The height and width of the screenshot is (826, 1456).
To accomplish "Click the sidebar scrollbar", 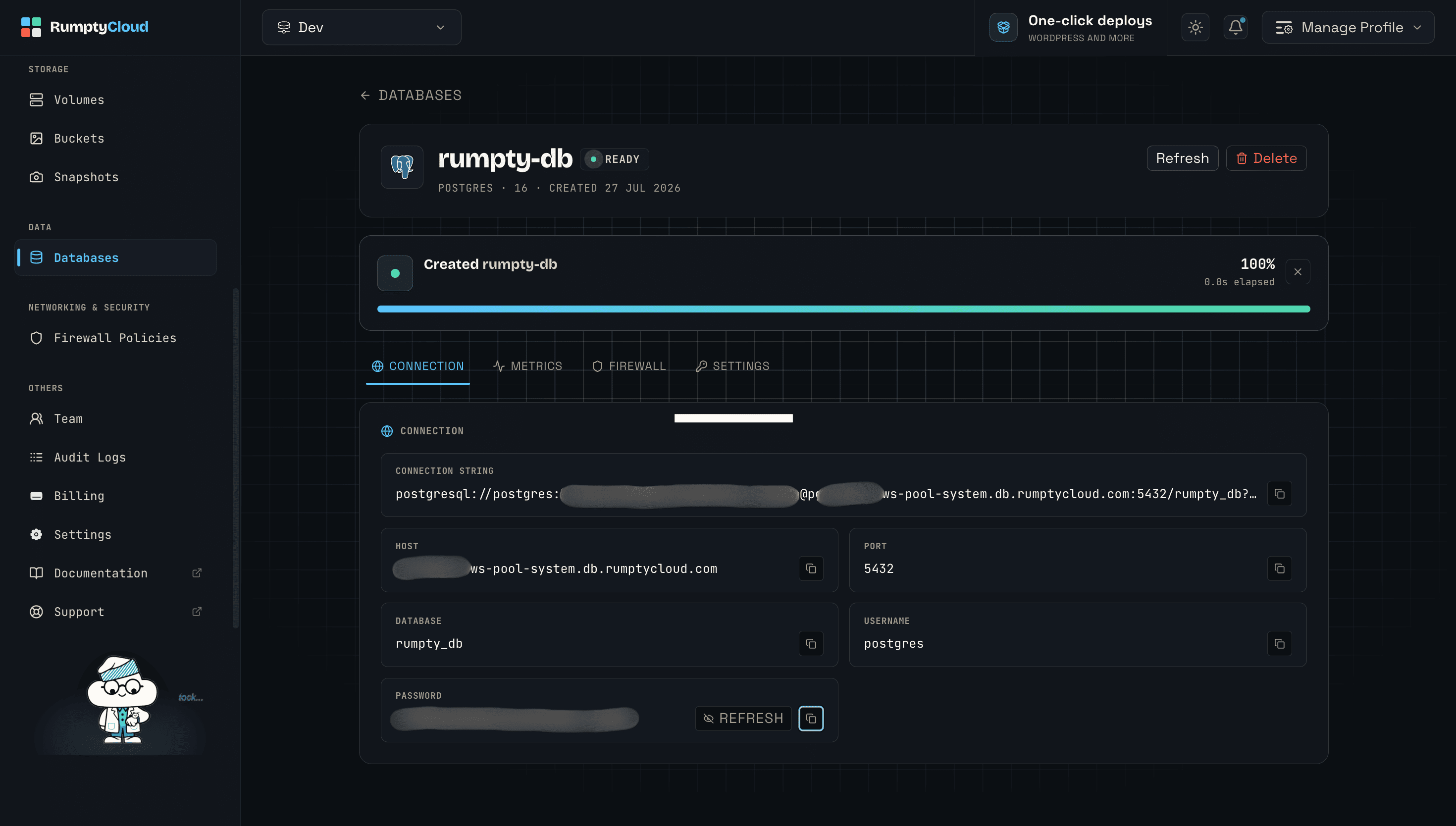I will point(235,459).
